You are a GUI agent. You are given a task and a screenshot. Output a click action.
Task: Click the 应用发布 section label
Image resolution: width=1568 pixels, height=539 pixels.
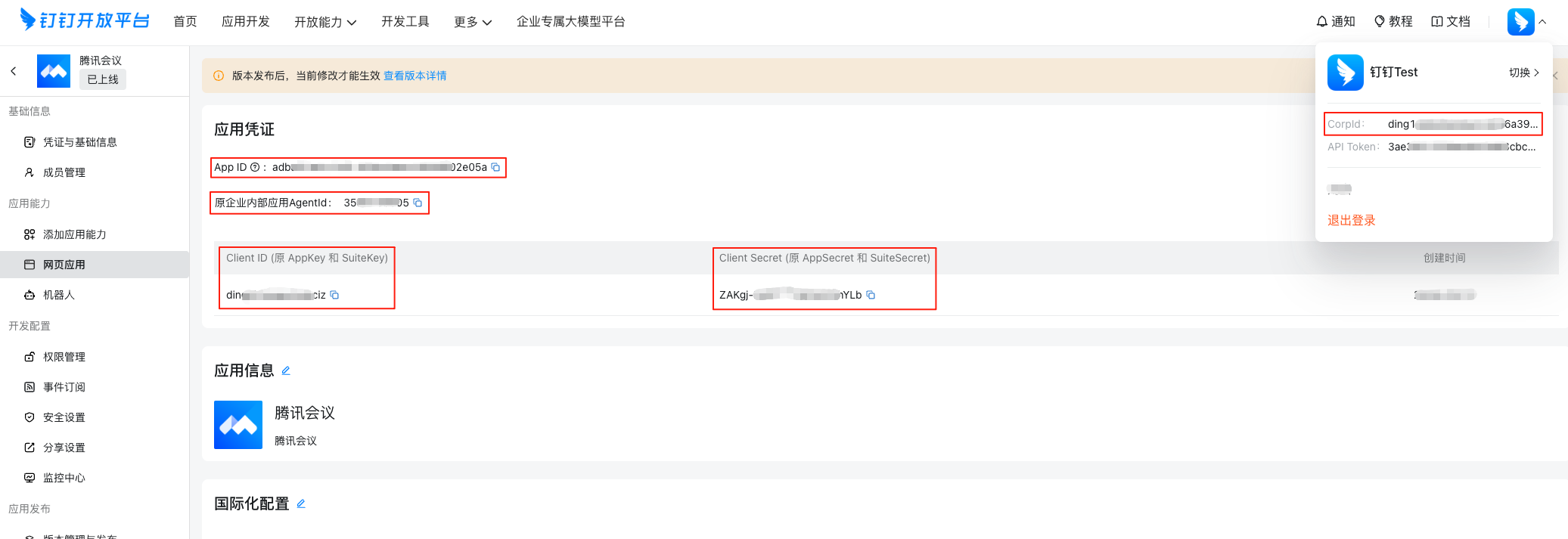point(29,509)
